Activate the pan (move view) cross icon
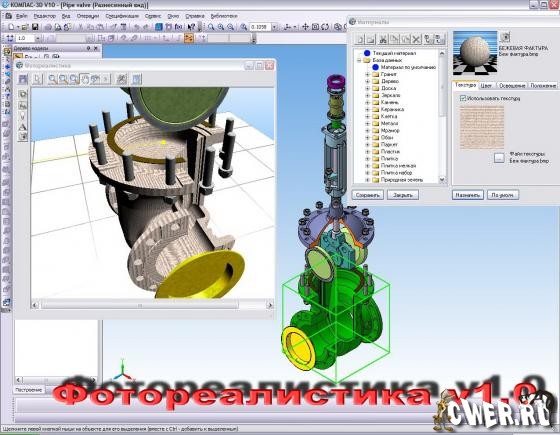560x435 pixels. (x=305, y=27)
